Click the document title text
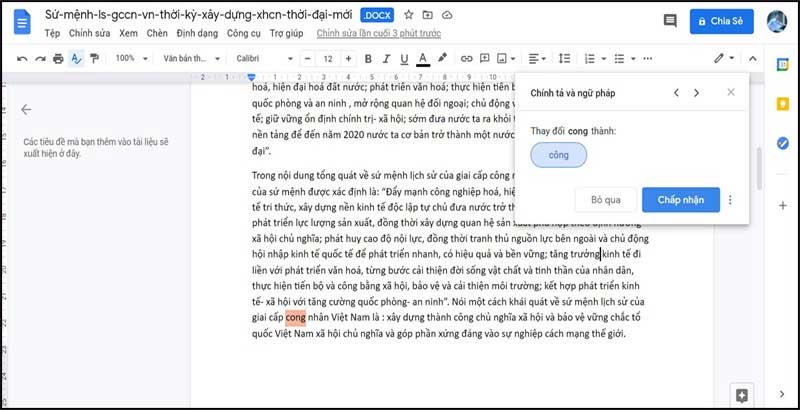The image size is (800, 410). 198,15
